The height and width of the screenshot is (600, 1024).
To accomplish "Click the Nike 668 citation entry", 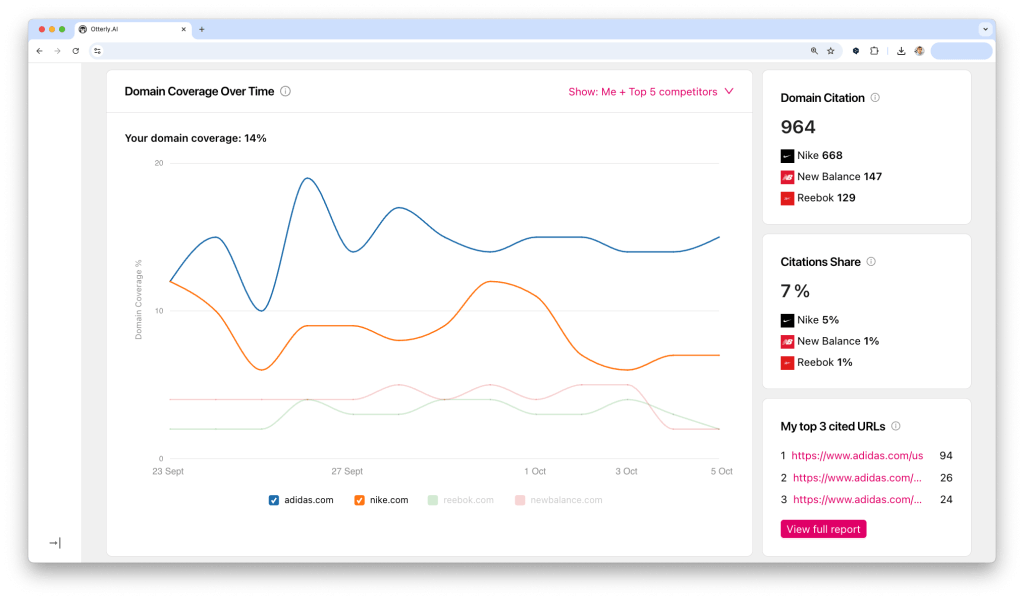I will tap(812, 156).
